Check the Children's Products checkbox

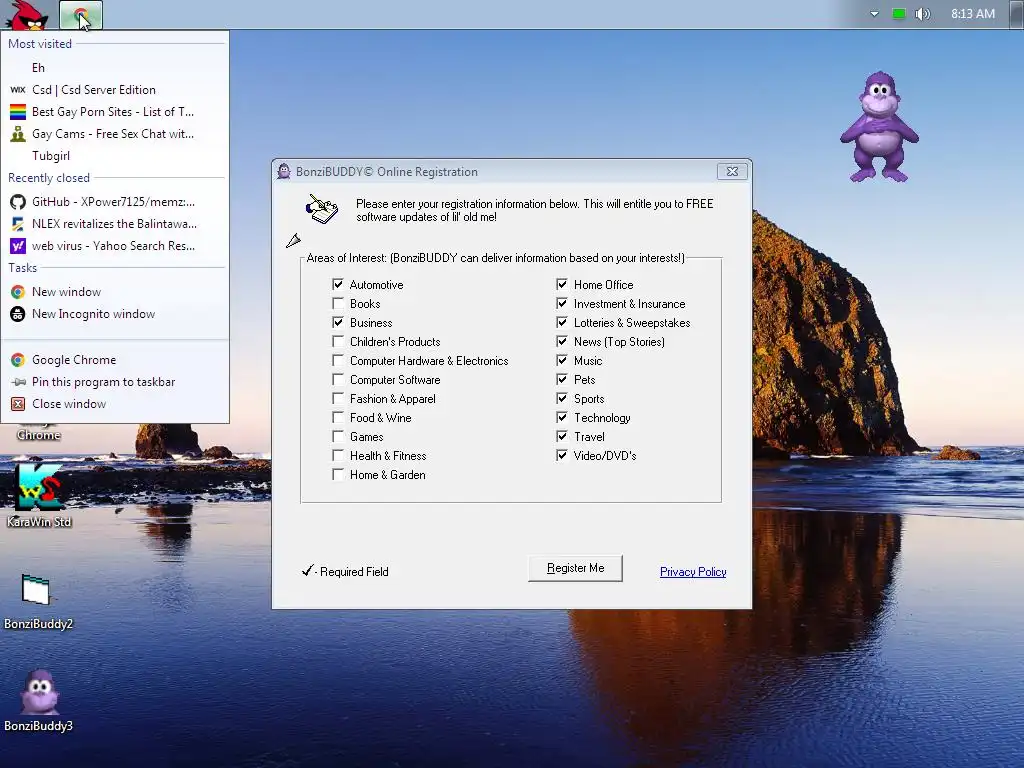(338, 341)
